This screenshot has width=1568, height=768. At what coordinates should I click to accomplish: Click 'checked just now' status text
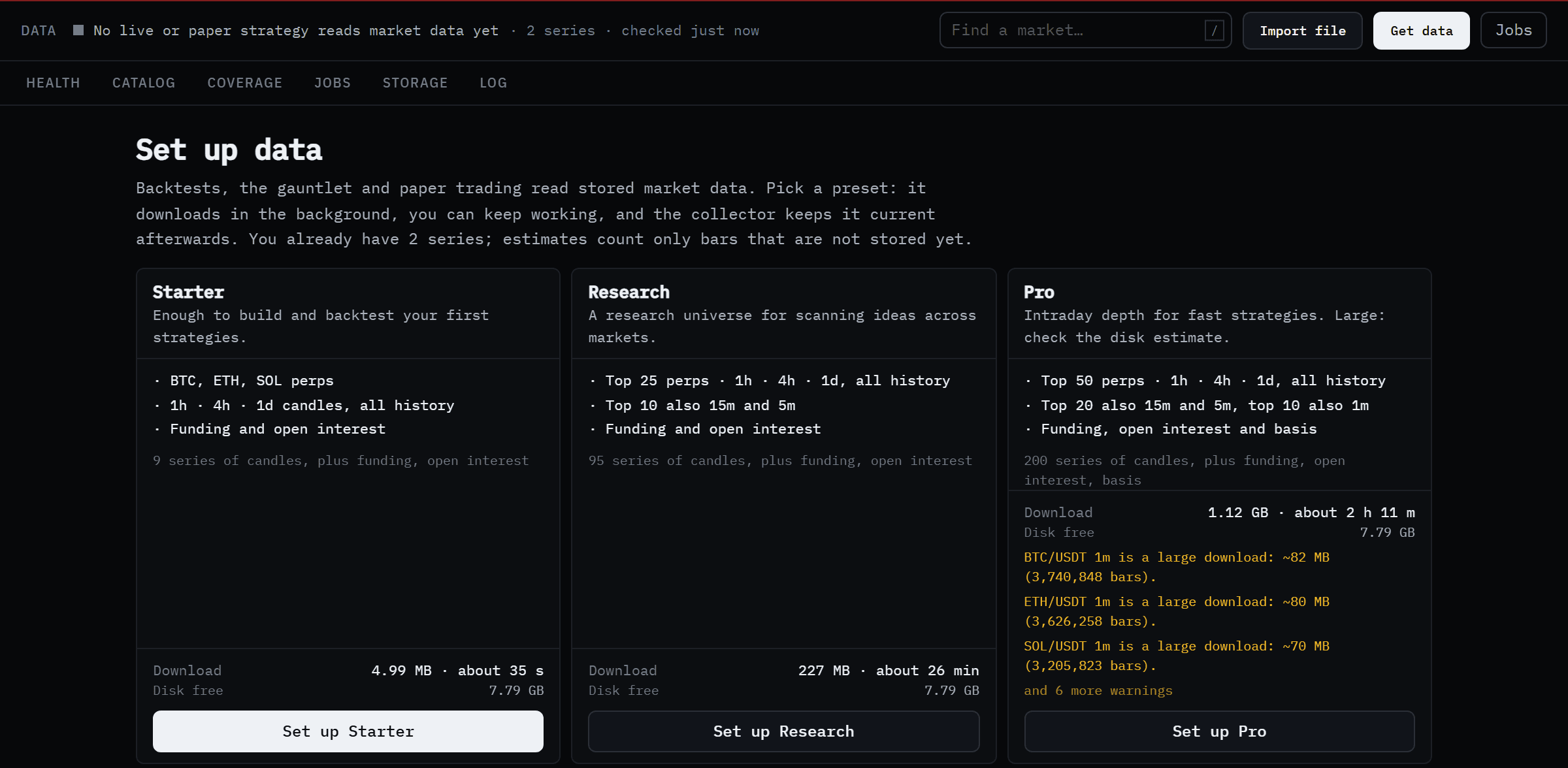(x=690, y=31)
